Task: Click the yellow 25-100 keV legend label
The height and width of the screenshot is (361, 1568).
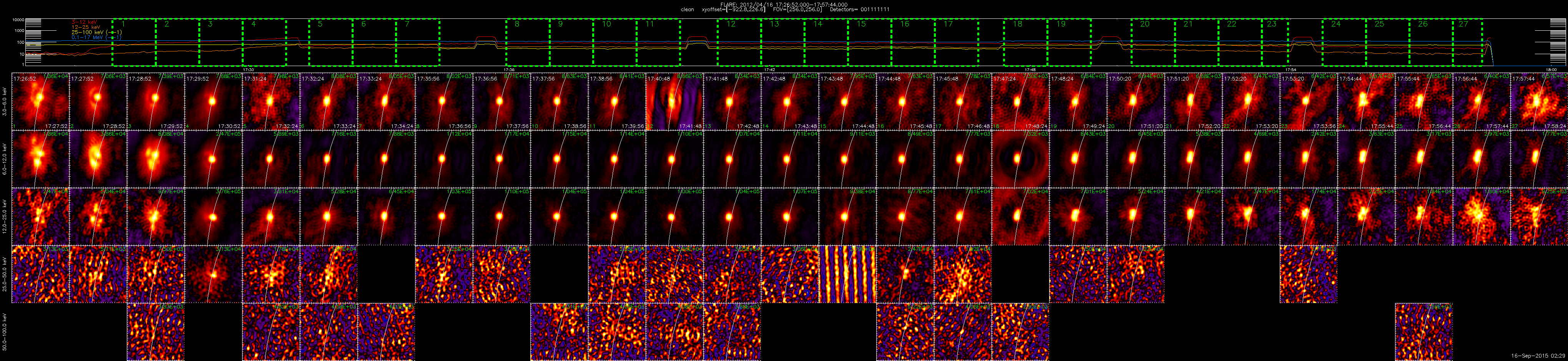Action: coord(96,32)
